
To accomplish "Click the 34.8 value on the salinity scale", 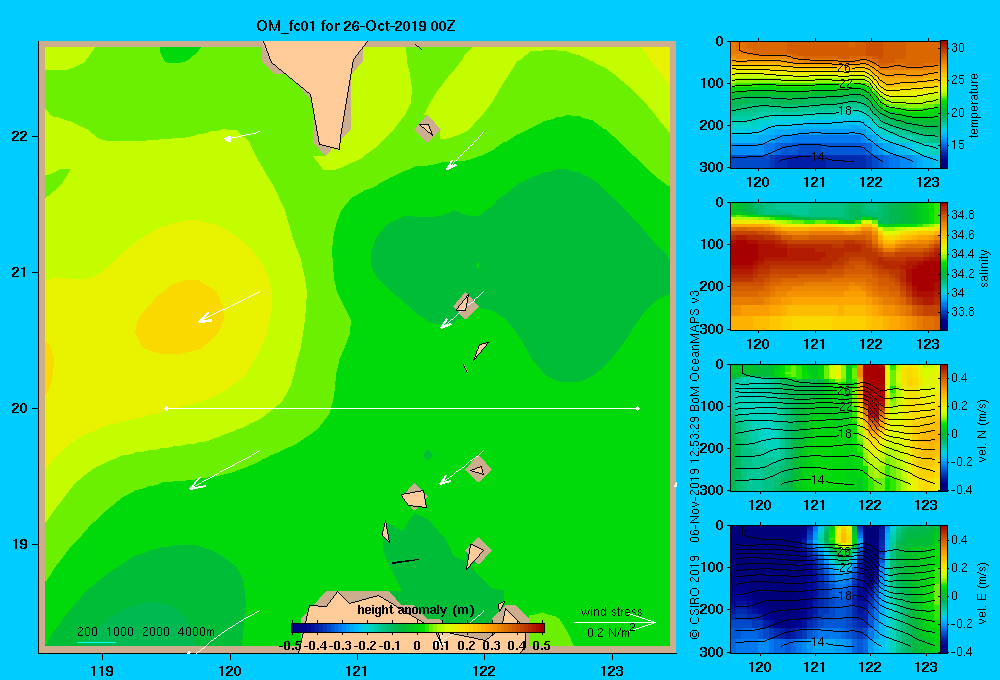I will tap(962, 214).
